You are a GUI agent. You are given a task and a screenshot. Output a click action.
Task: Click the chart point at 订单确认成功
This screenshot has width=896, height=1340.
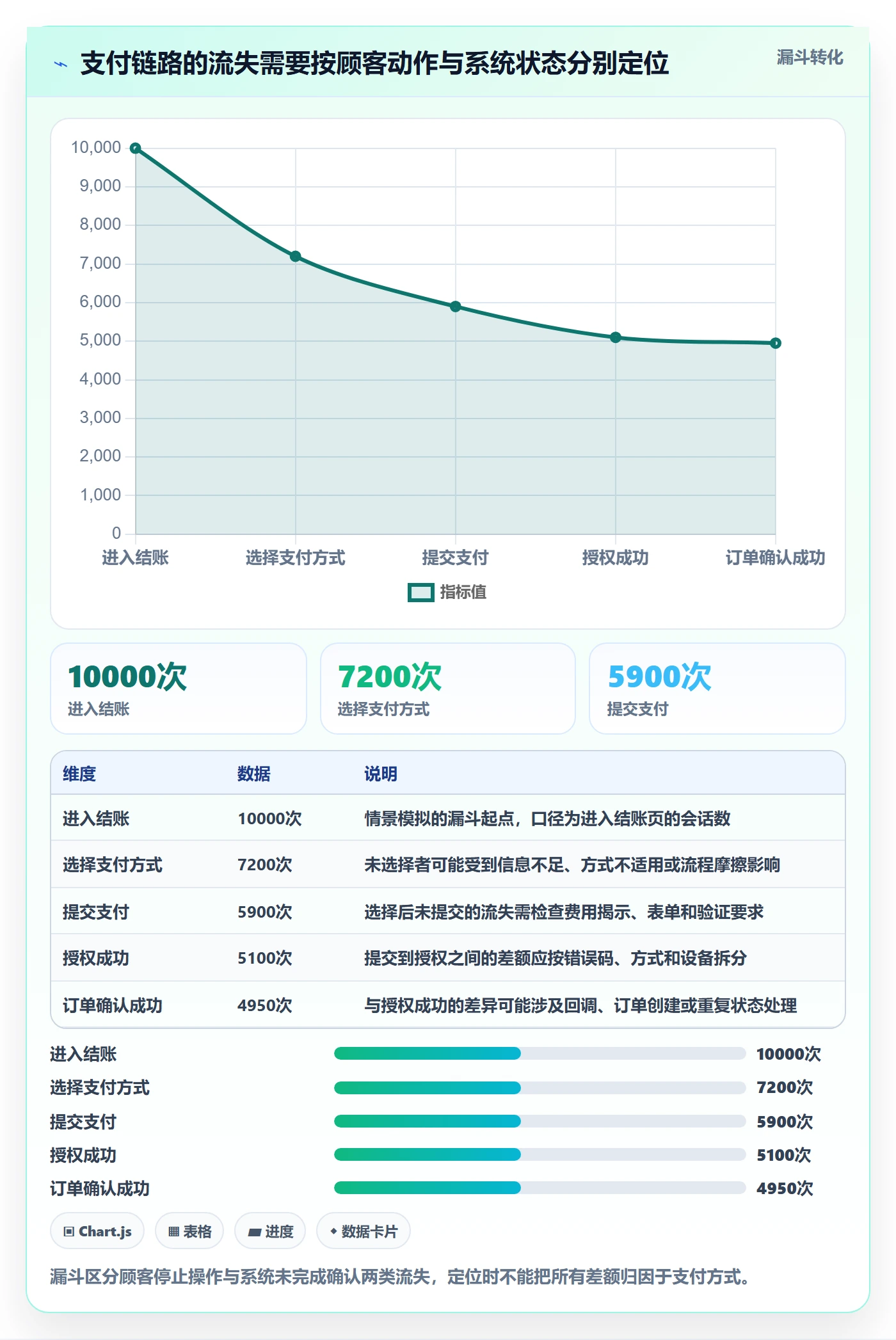776,343
